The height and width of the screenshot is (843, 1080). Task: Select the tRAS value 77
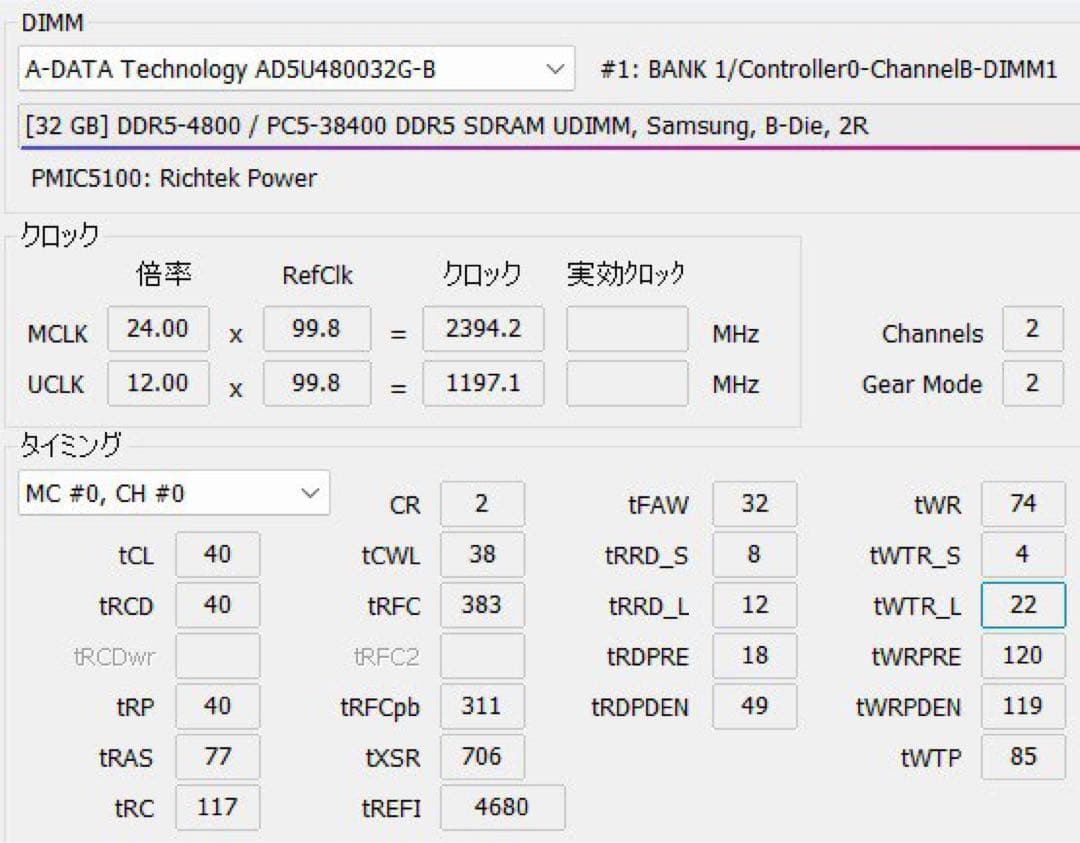coord(217,757)
